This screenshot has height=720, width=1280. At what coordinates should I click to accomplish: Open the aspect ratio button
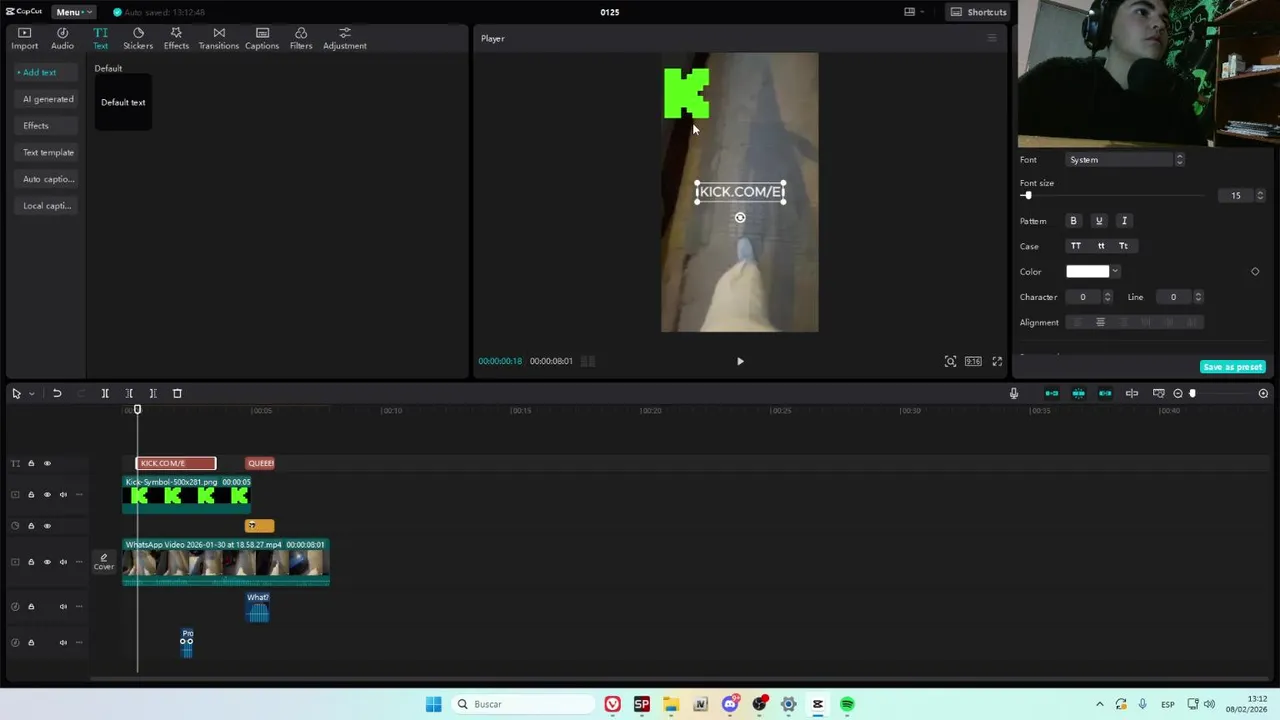click(x=973, y=361)
